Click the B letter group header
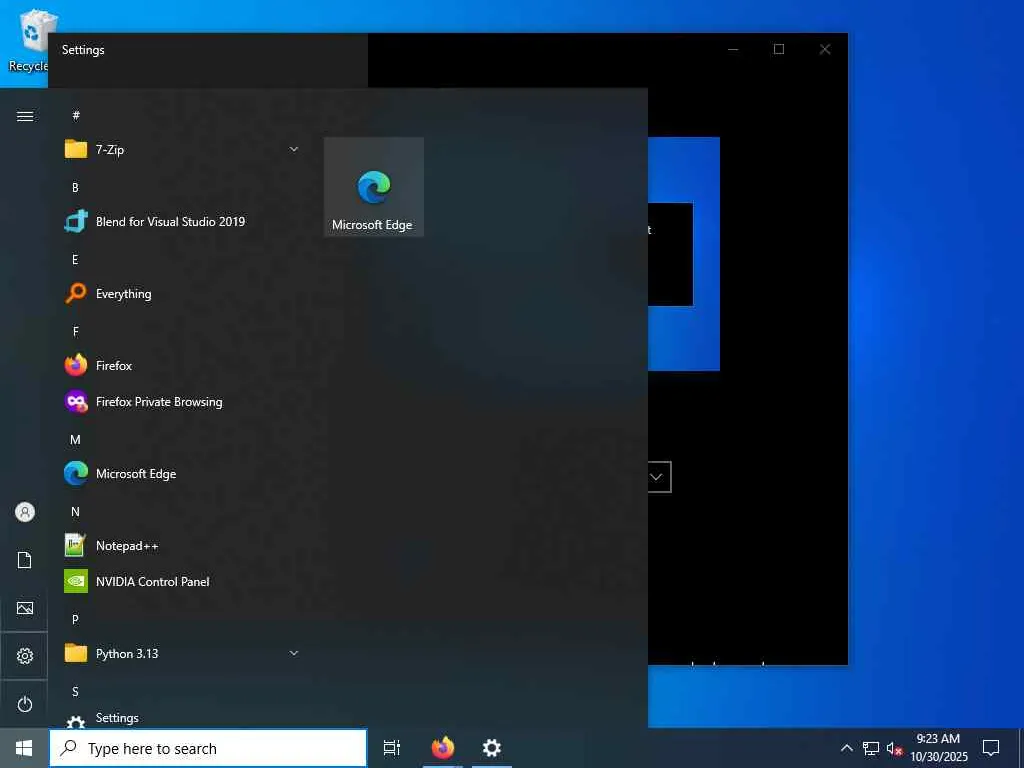 75,187
